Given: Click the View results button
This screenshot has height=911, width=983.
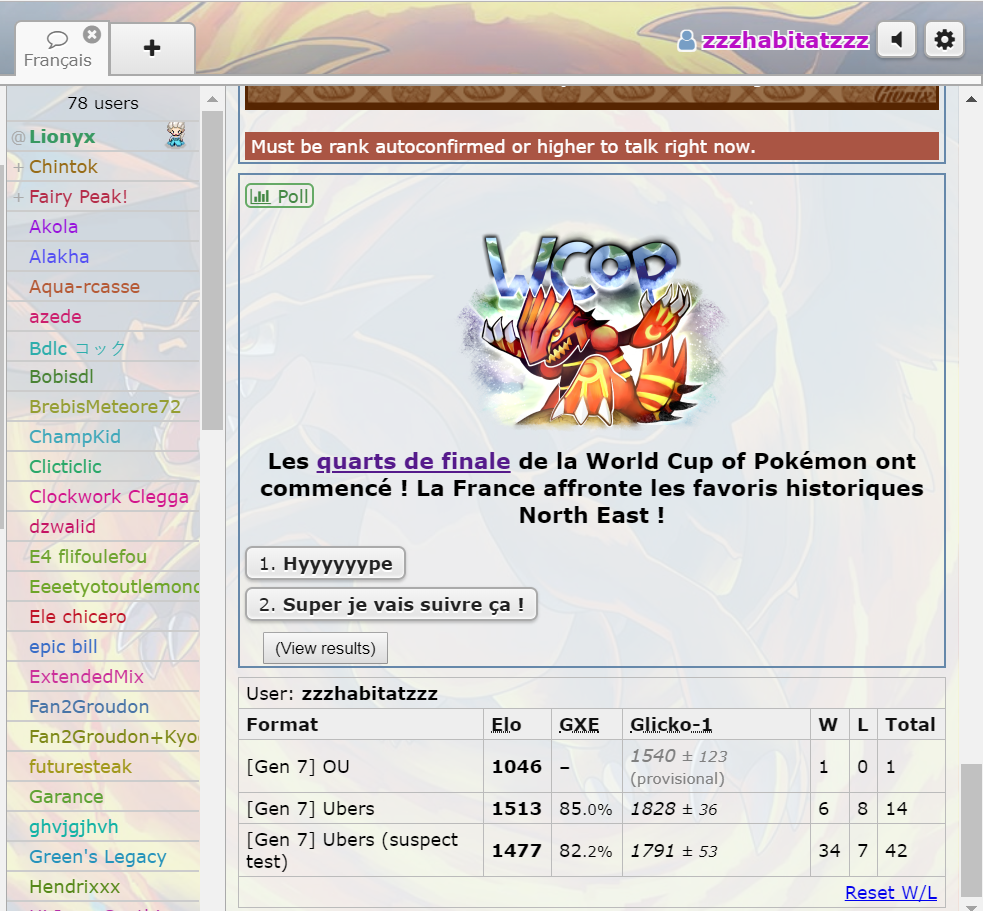Looking at the screenshot, I should pos(325,648).
